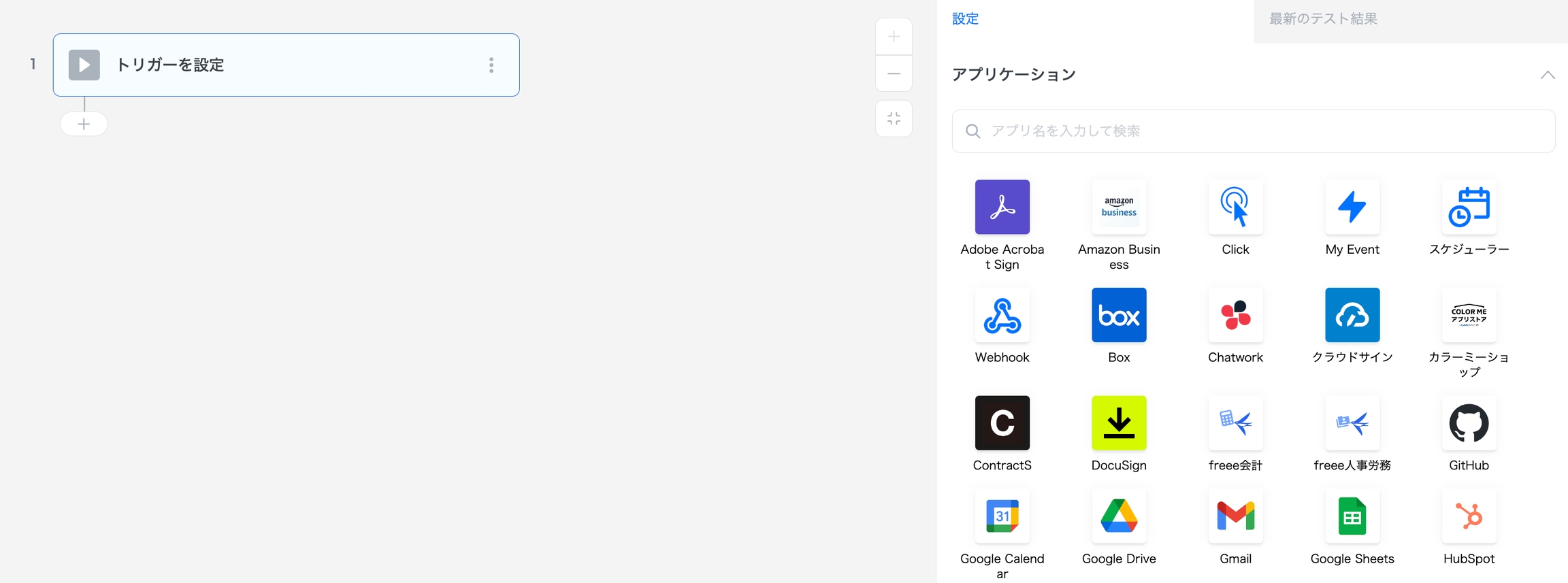This screenshot has height=583, width=1568.
Task: Open the 設定 tab
Action: (x=965, y=19)
